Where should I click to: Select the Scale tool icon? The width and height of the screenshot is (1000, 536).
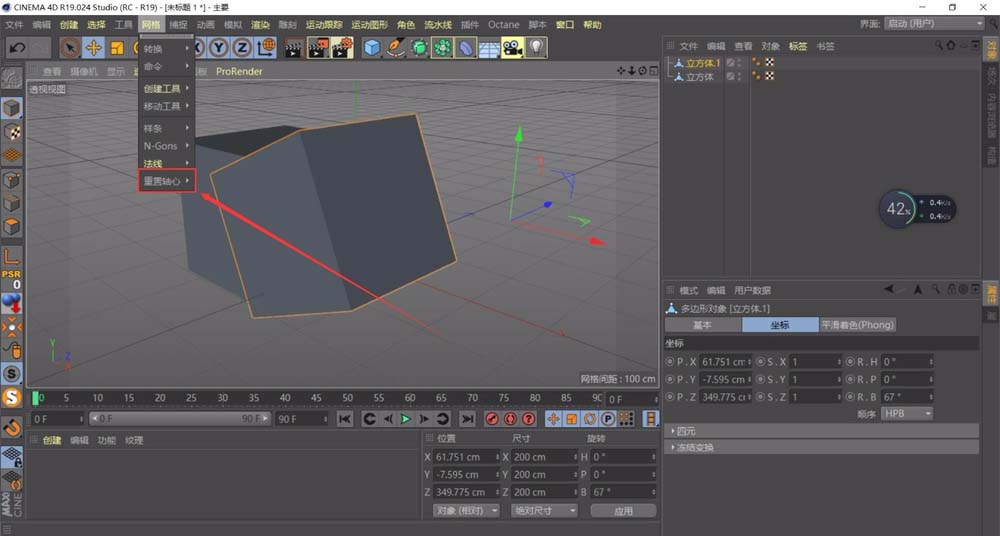point(117,48)
